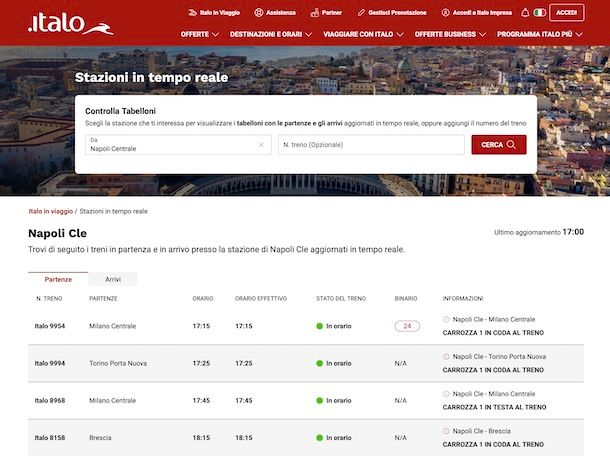The width and height of the screenshot is (610, 456).
Task: Click the info icon for Napoli Cle - Brescia
Action: click(x=446, y=431)
